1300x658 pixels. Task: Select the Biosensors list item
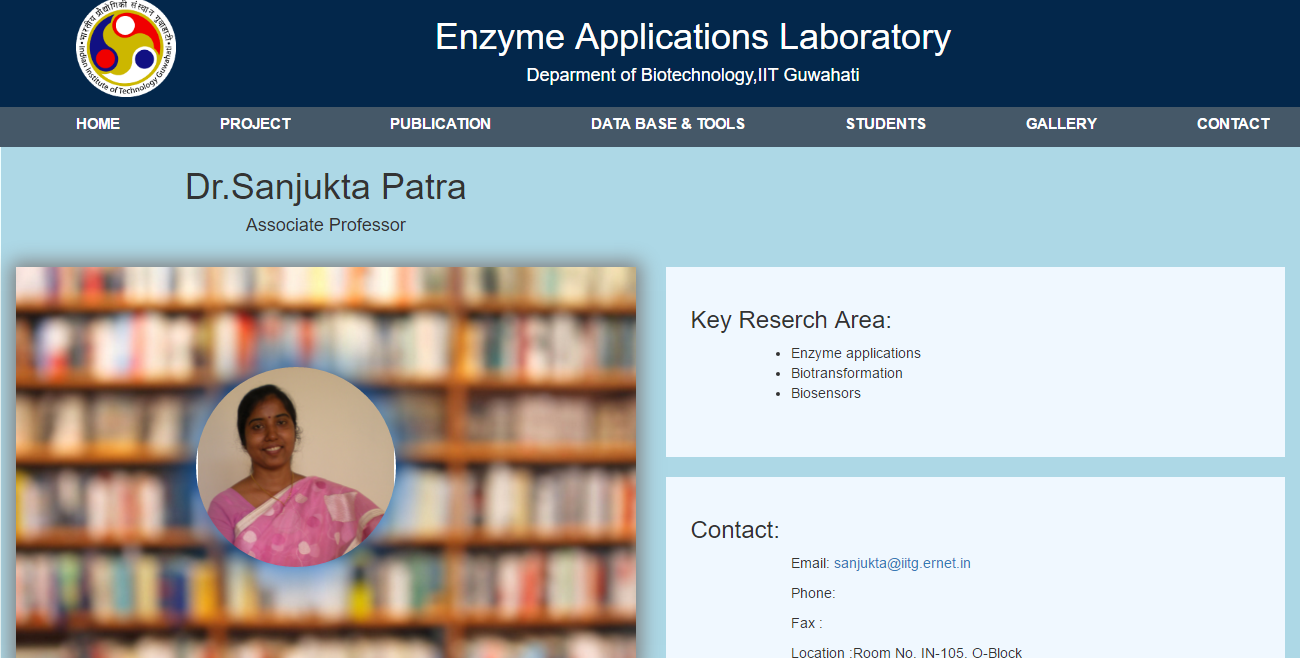(826, 393)
